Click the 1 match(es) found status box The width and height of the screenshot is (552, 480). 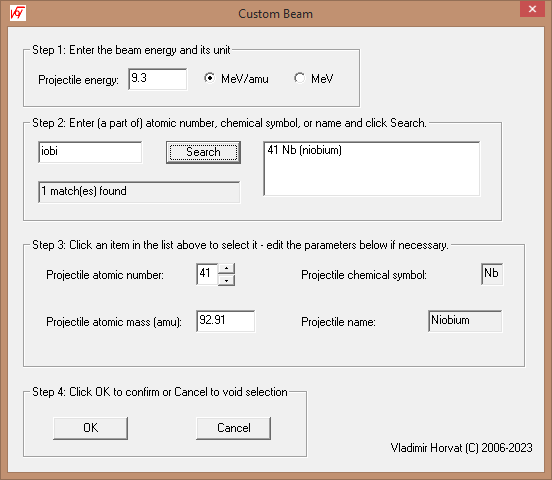[x=139, y=192]
